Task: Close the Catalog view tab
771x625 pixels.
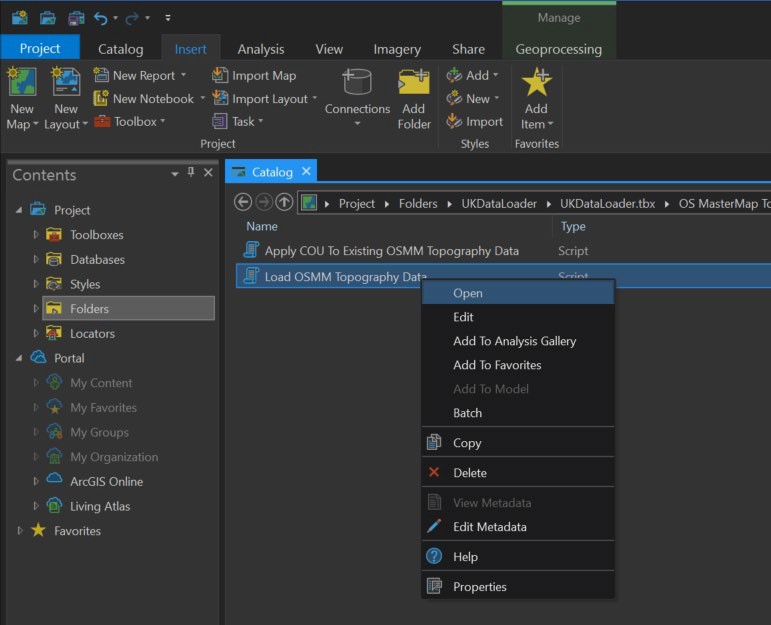Action: (306, 171)
